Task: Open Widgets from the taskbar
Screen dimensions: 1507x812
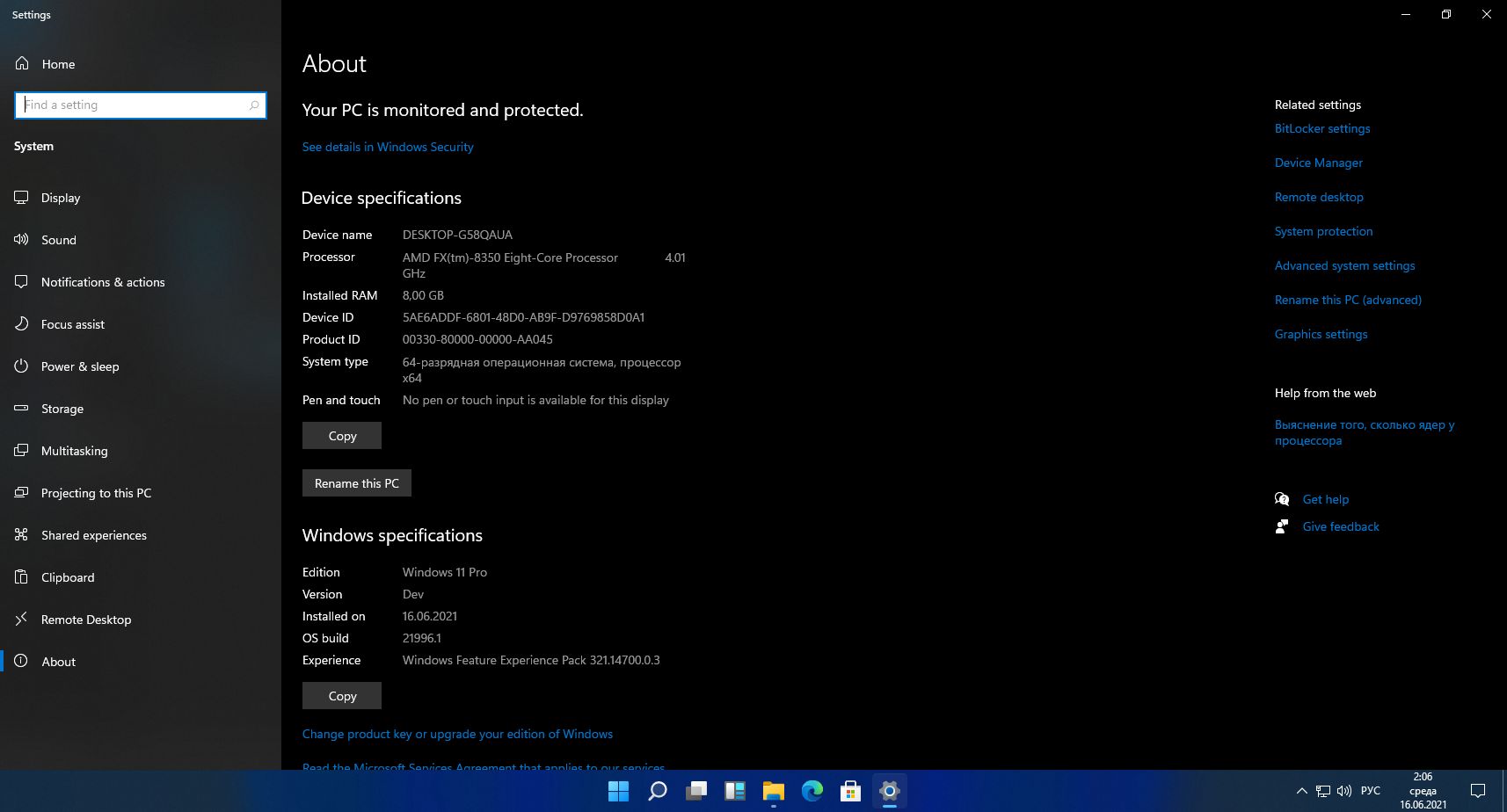Action: click(x=735, y=791)
